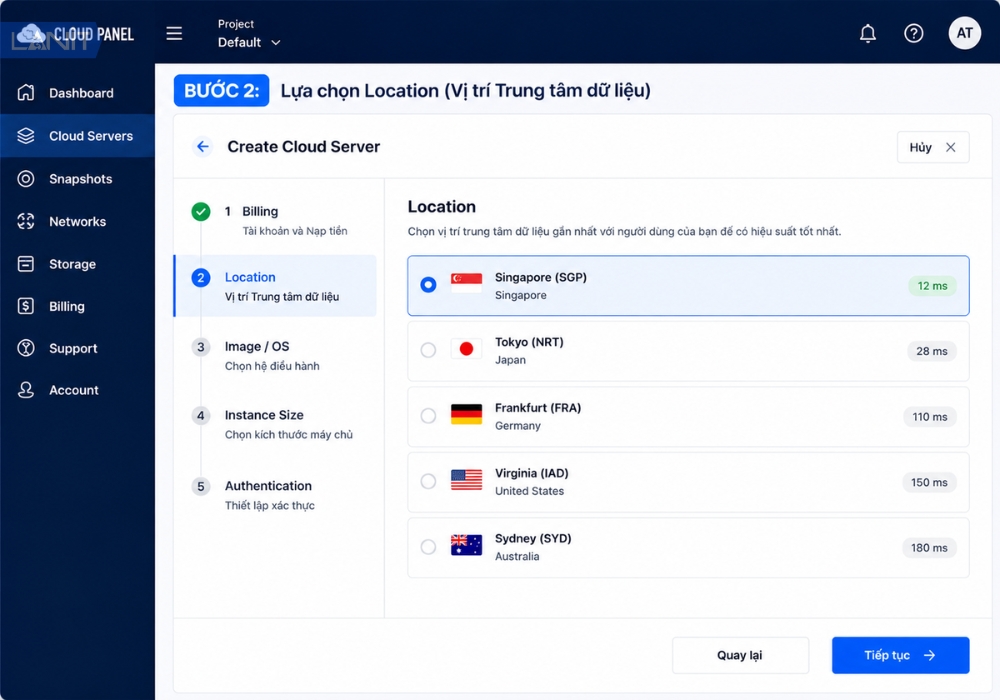Click the Cloud Panel logo
Screen dimensions: 1000x700
74,34
